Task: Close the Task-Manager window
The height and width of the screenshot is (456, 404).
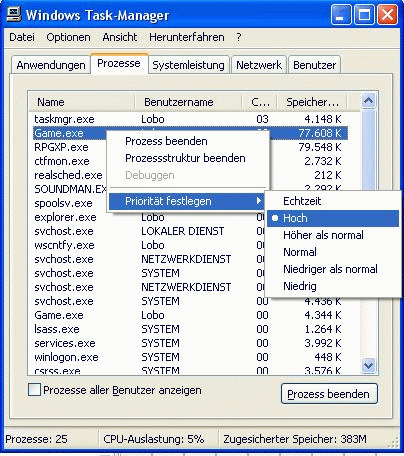Action: 387,15
